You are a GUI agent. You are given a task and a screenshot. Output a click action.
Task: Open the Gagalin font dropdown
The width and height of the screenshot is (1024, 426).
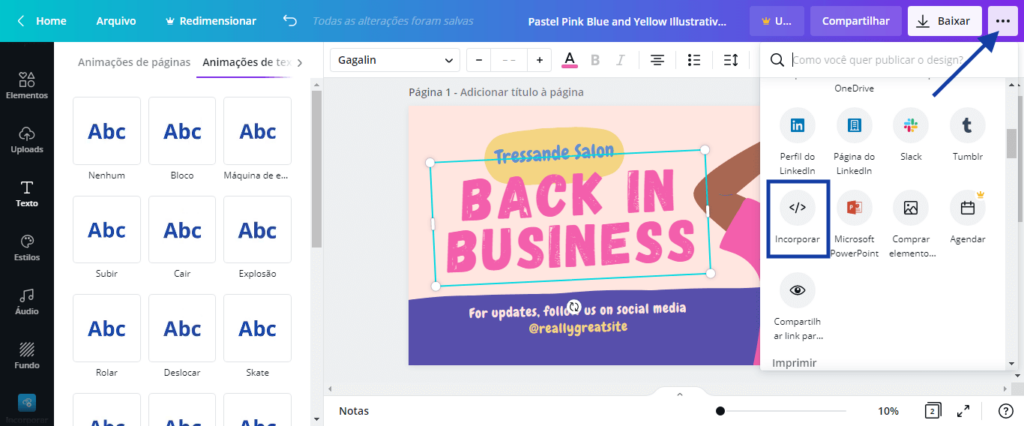(x=394, y=60)
